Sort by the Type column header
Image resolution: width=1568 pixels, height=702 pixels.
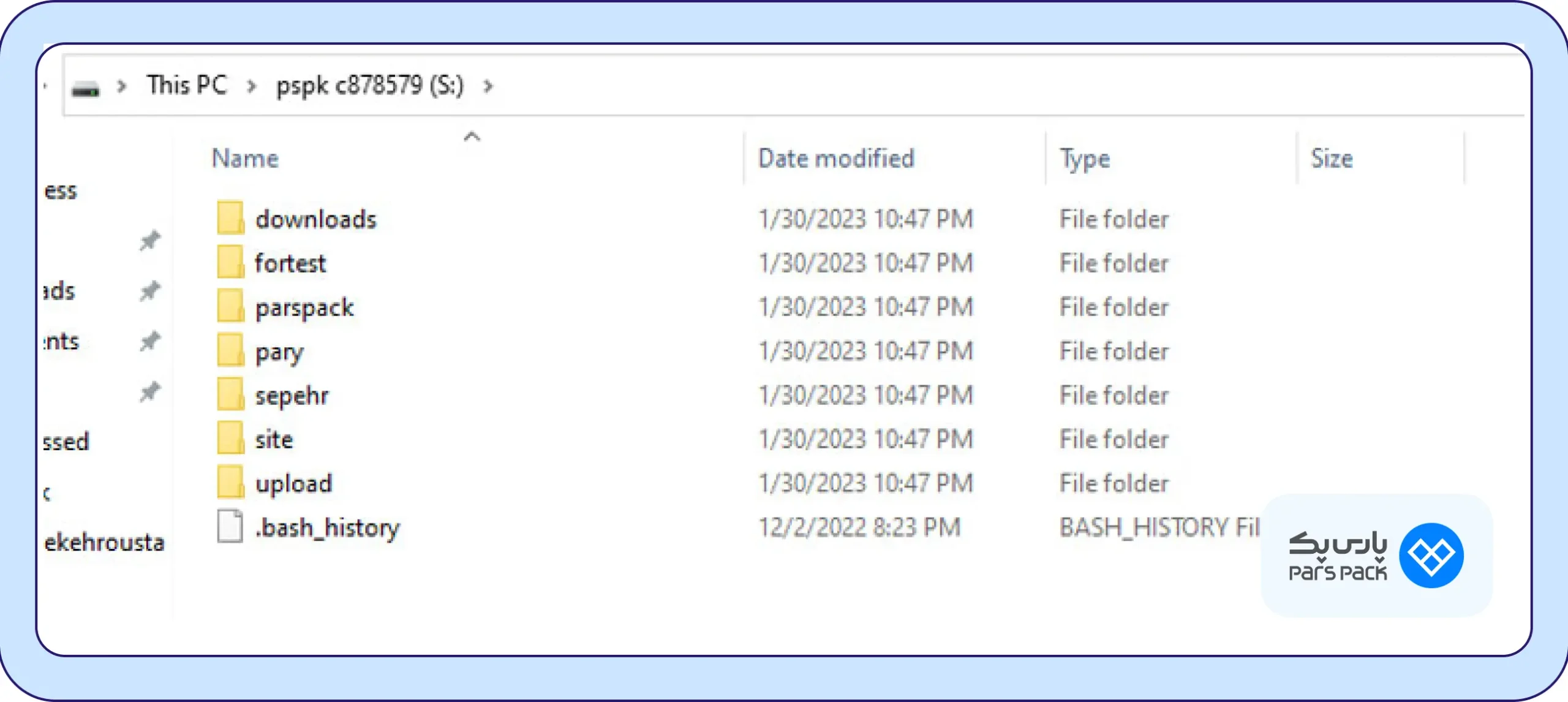pos(1085,160)
